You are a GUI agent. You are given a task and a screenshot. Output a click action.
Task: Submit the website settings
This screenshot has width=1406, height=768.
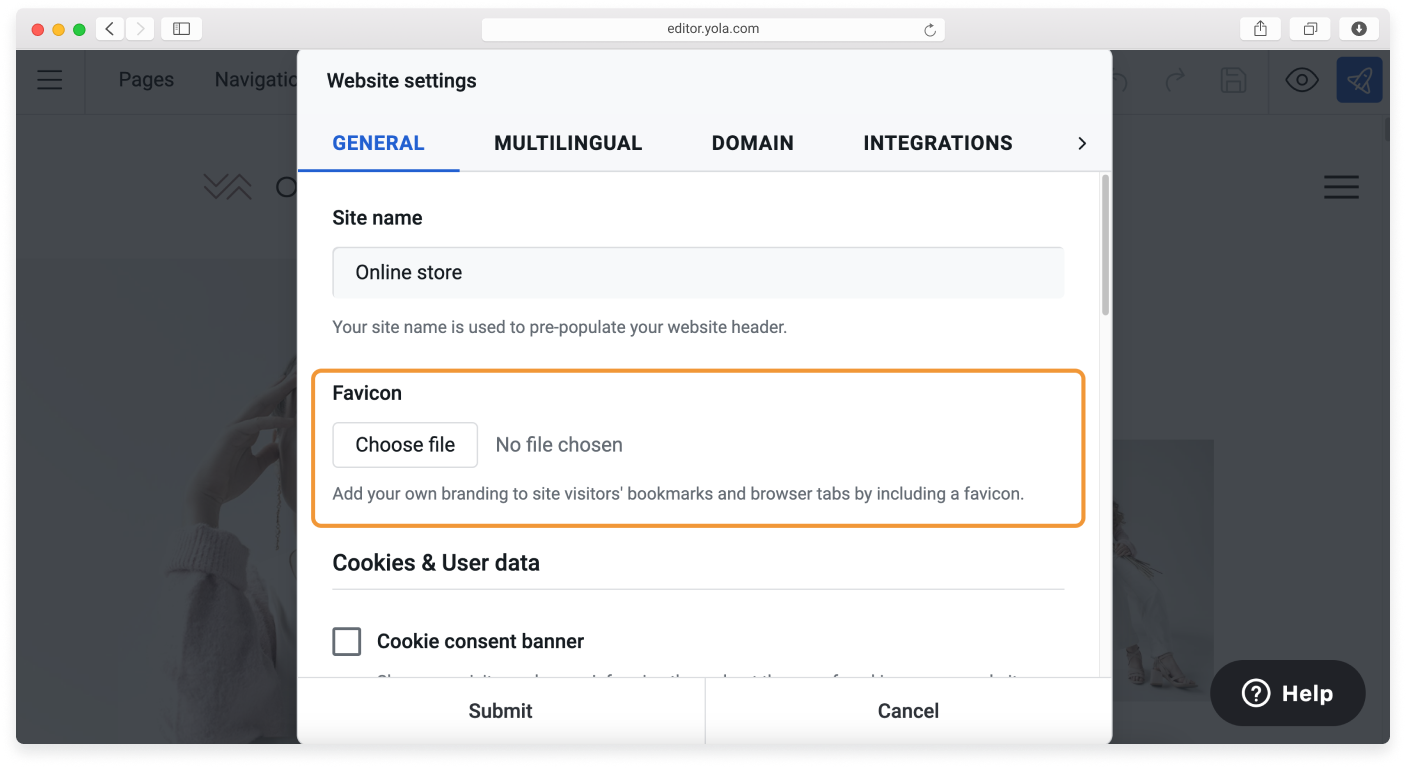tap(500, 711)
